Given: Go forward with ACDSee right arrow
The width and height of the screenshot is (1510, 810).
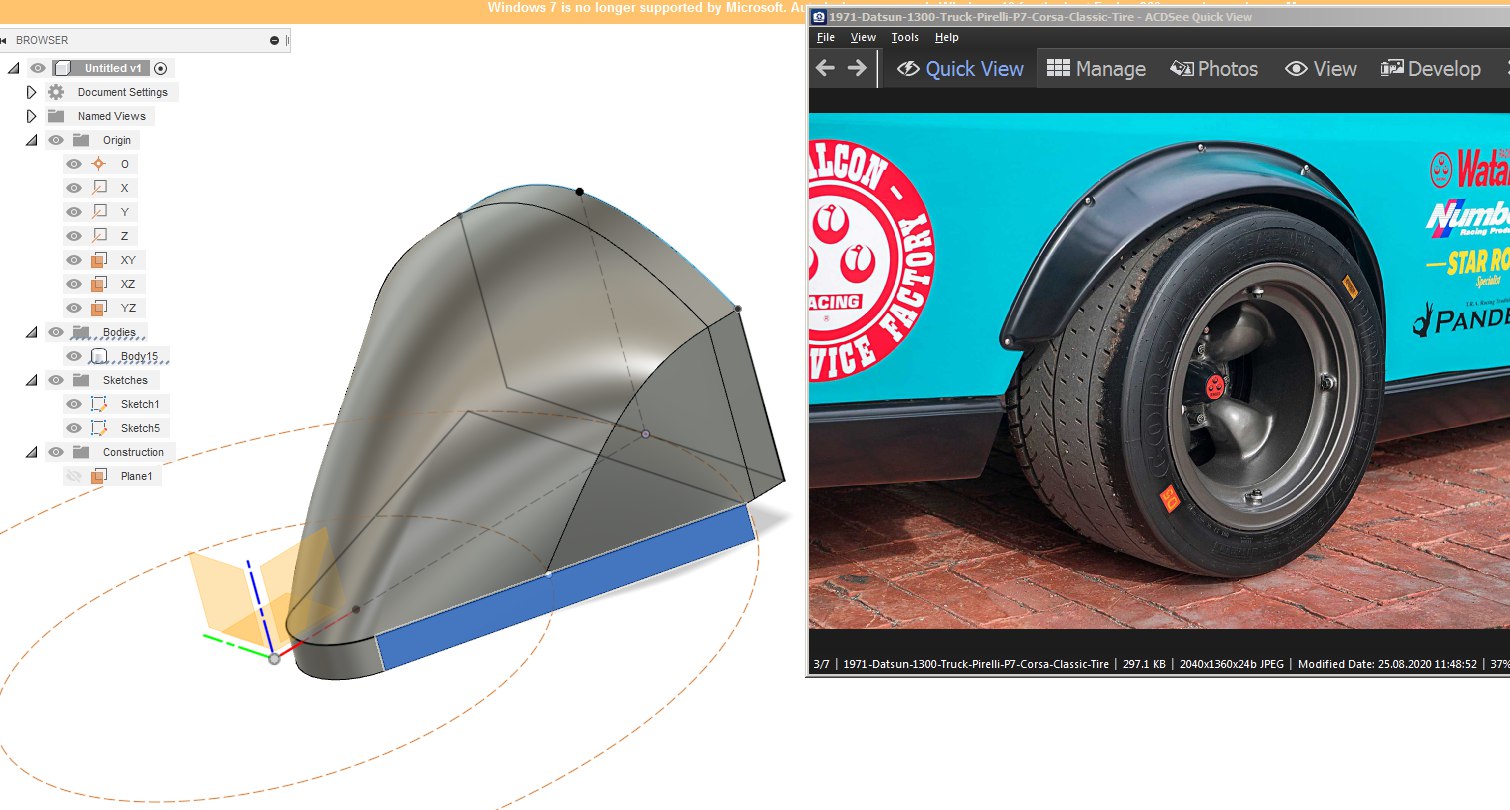Looking at the screenshot, I should [857, 68].
